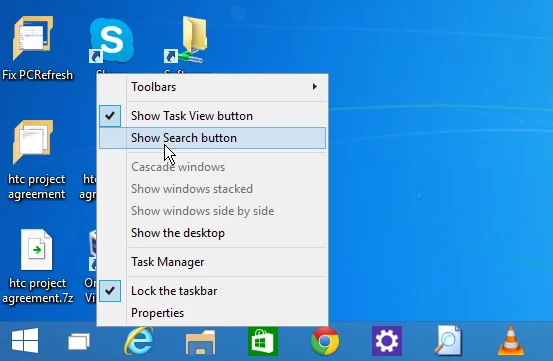Select the folder shortcut next to Skype
Viewport: 553px width, 361px height.
coord(186,40)
